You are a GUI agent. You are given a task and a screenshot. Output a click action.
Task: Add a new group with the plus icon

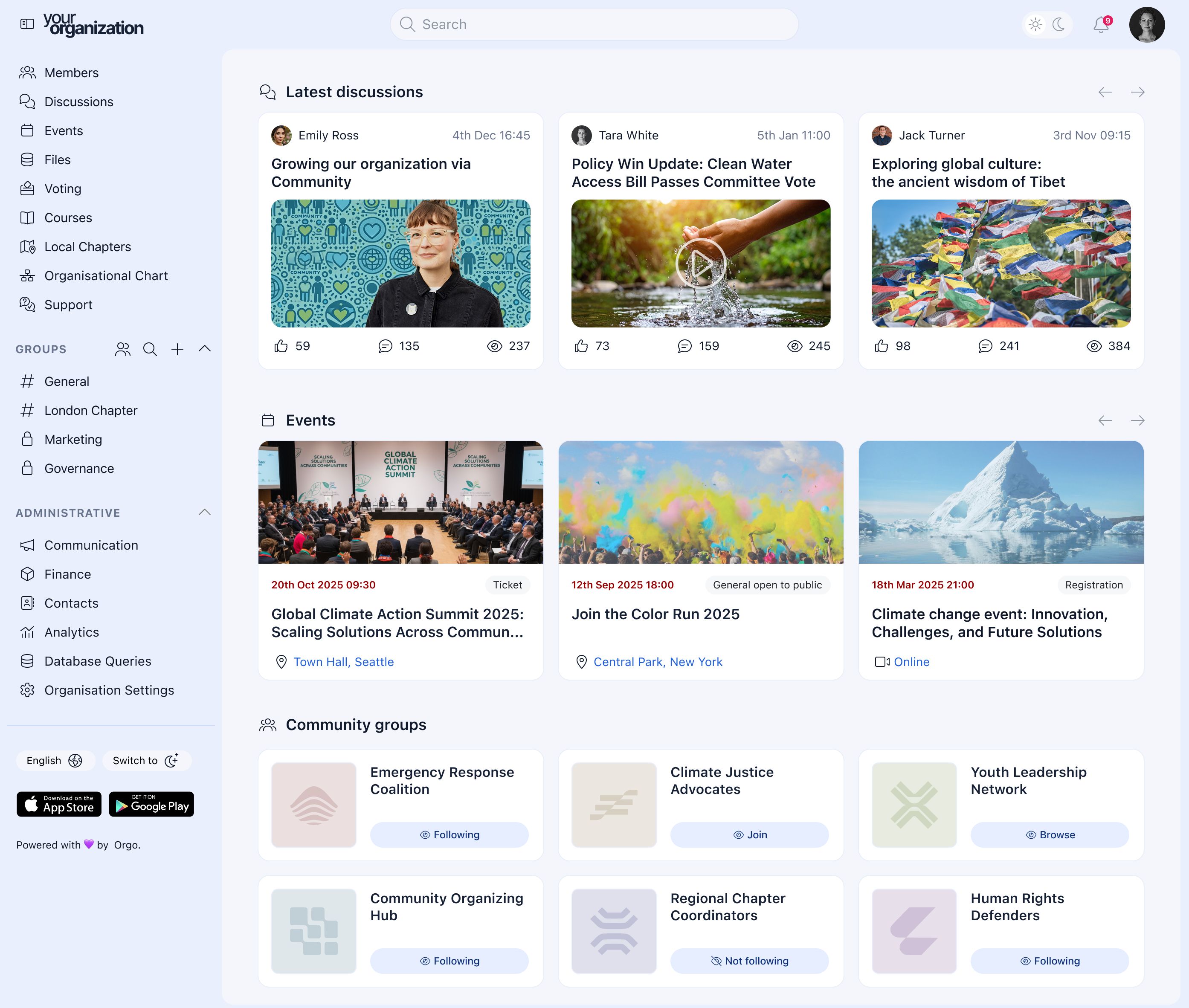pos(177,349)
